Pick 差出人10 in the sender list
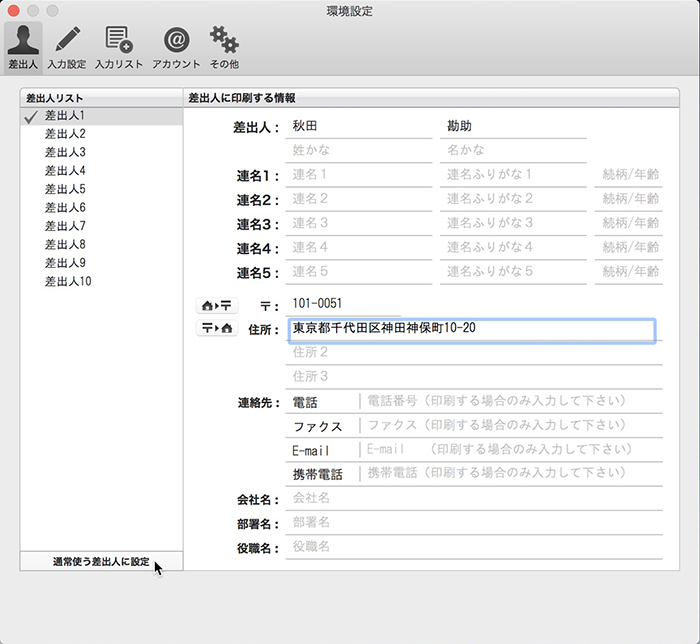 click(x=68, y=282)
